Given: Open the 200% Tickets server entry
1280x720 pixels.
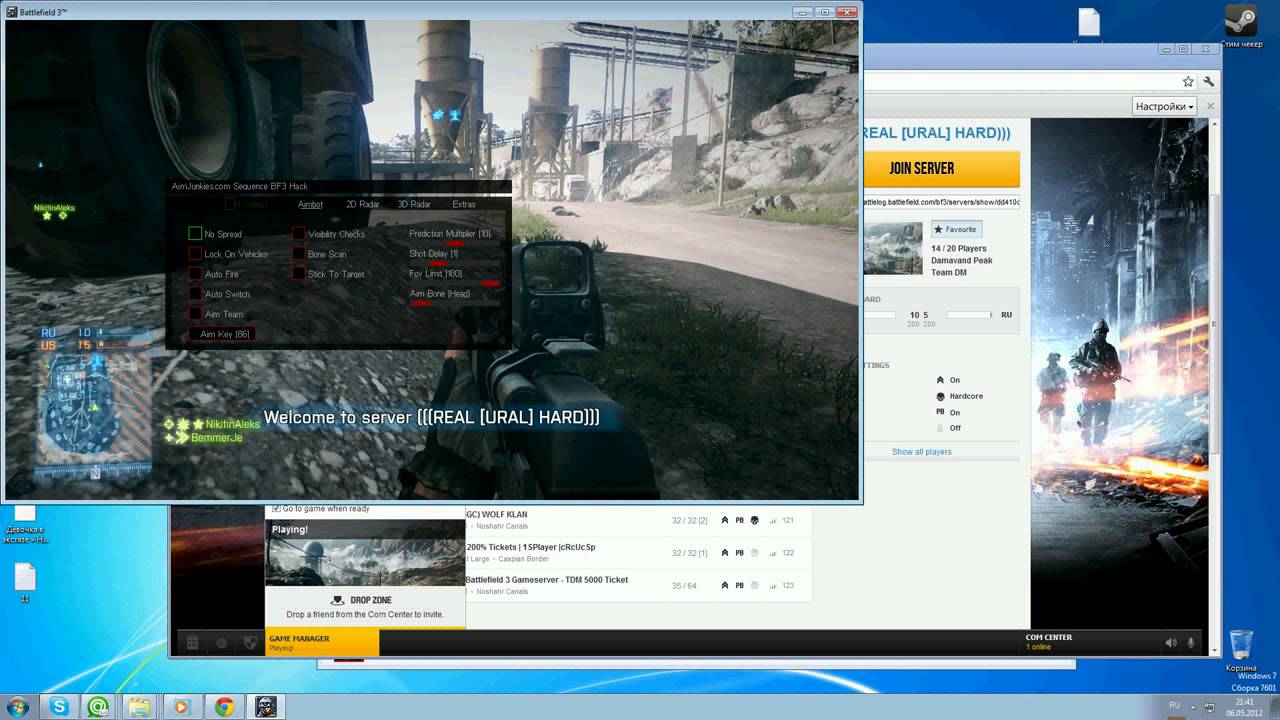Looking at the screenshot, I should coord(530,548).
